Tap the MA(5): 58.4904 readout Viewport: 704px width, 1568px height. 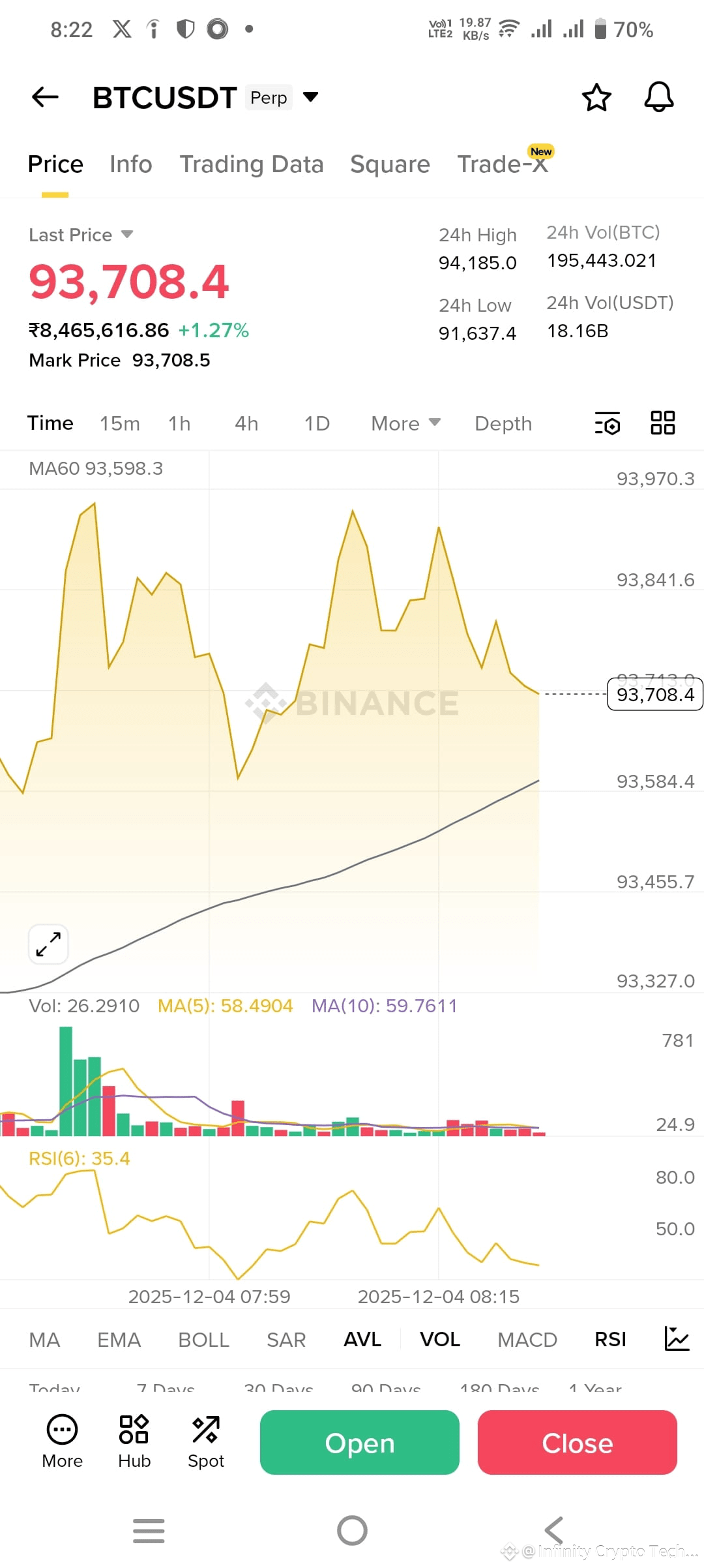225,1006
